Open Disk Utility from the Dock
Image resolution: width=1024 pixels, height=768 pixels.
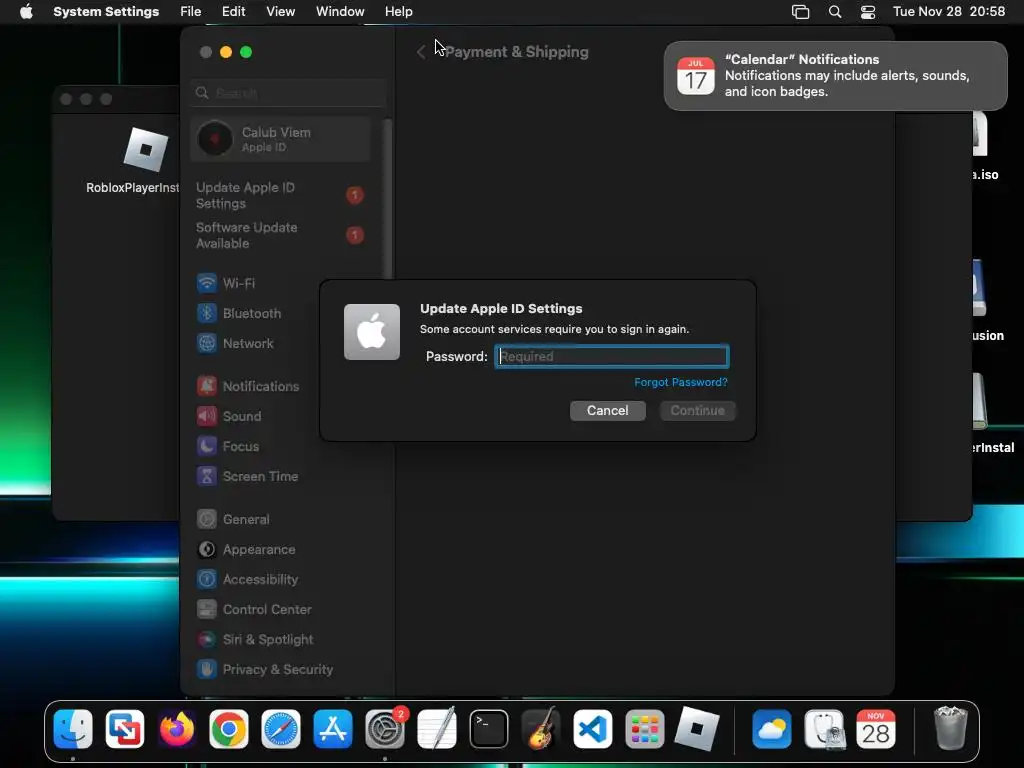[x=824, y=729]
